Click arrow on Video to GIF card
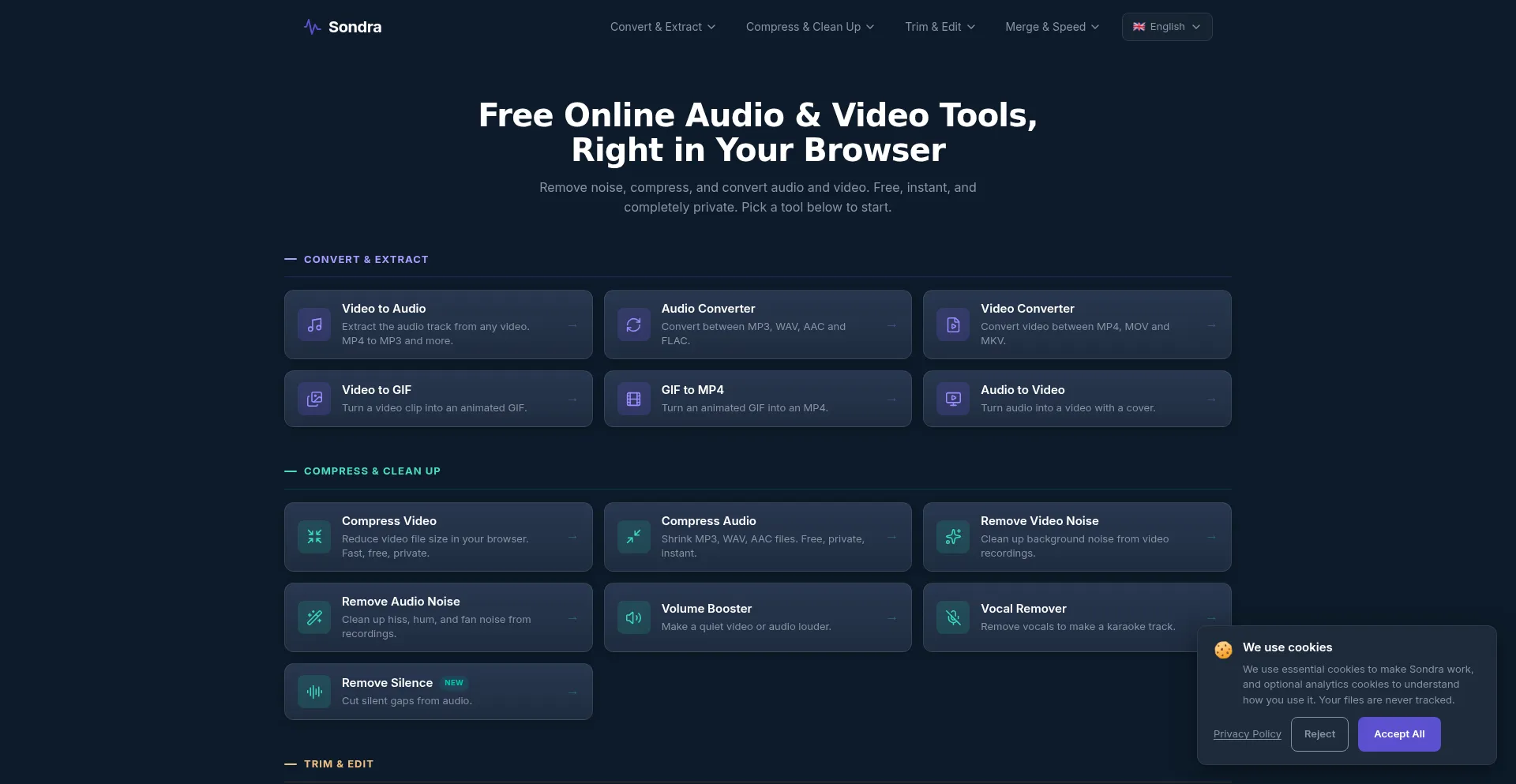This screenshot has width=1516, height=784. click(x=572, y=400)
